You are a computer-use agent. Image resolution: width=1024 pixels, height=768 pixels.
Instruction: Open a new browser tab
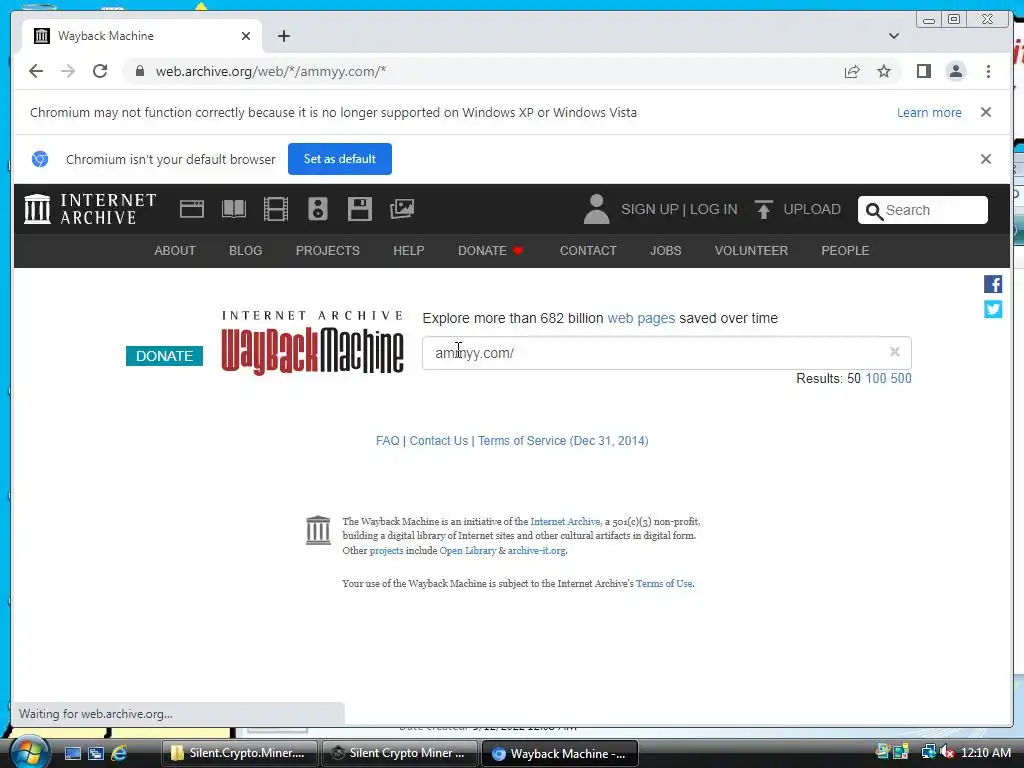point(283,36)
